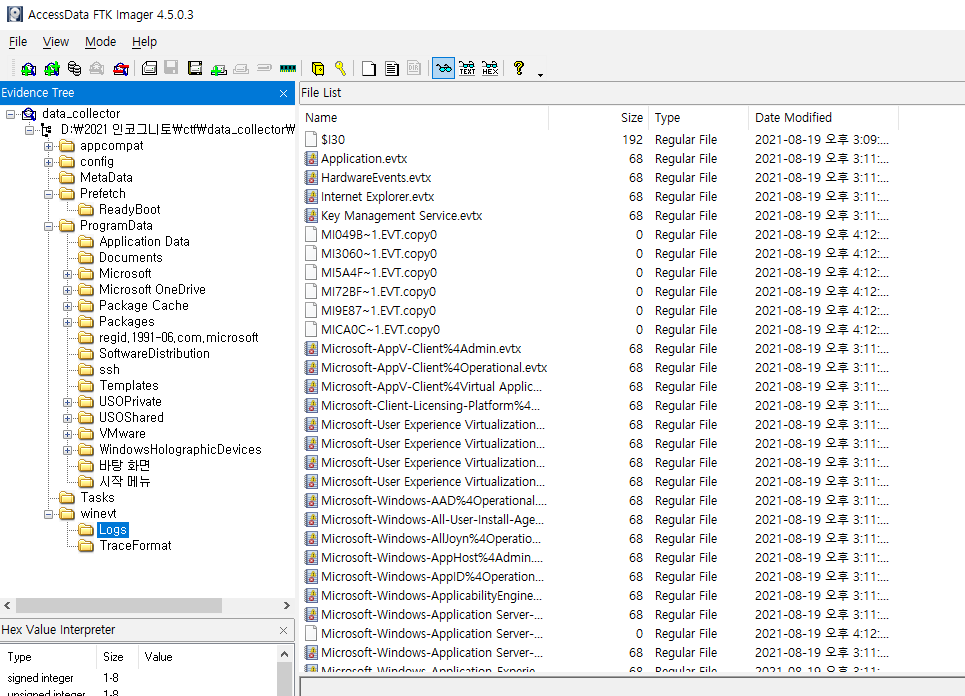
Task: Toggle automatic file view glasses button
Action: click(x=443, y=68)
